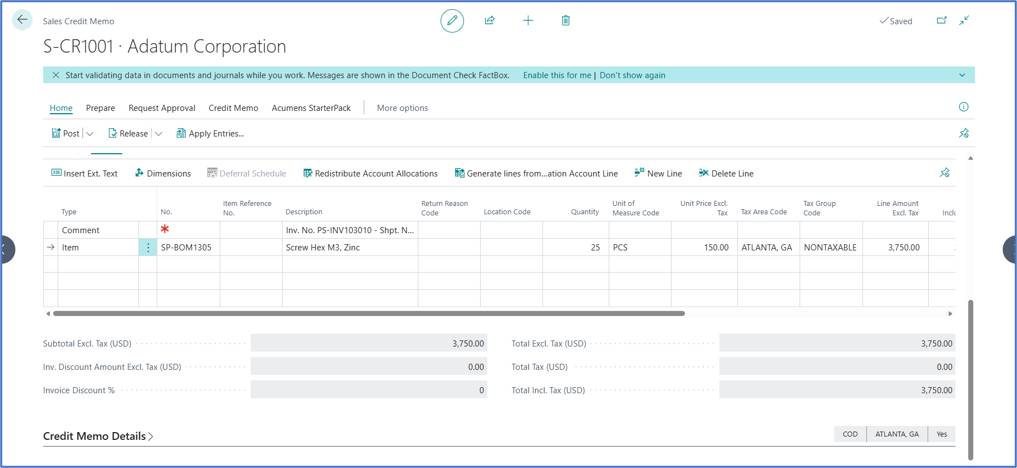Screen dimensions: 1017x468
Task: Click the horizontal scrollbar of the lines grid
Action: [368, 313]
